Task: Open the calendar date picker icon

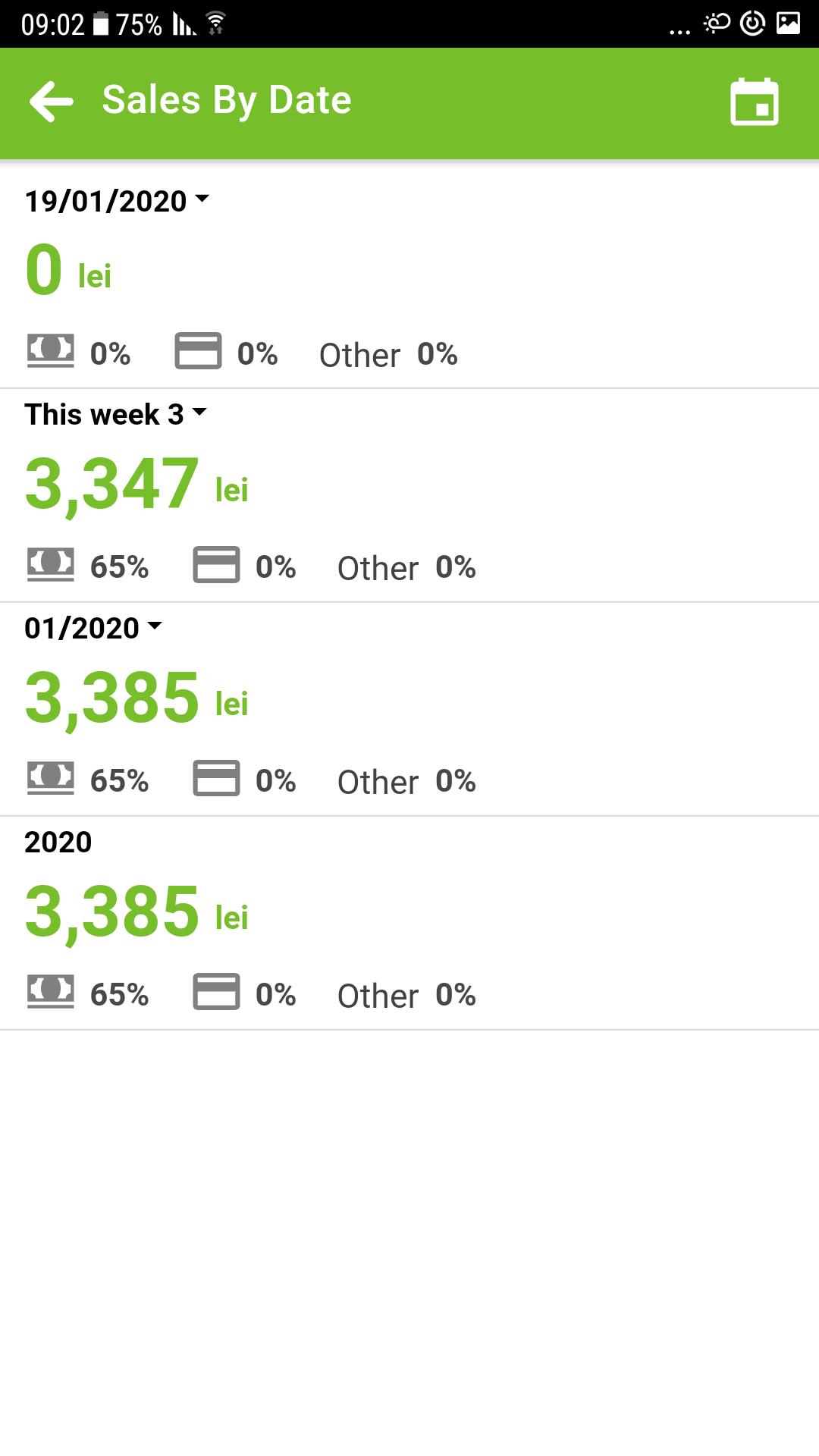Action: [x=755, y=102]
